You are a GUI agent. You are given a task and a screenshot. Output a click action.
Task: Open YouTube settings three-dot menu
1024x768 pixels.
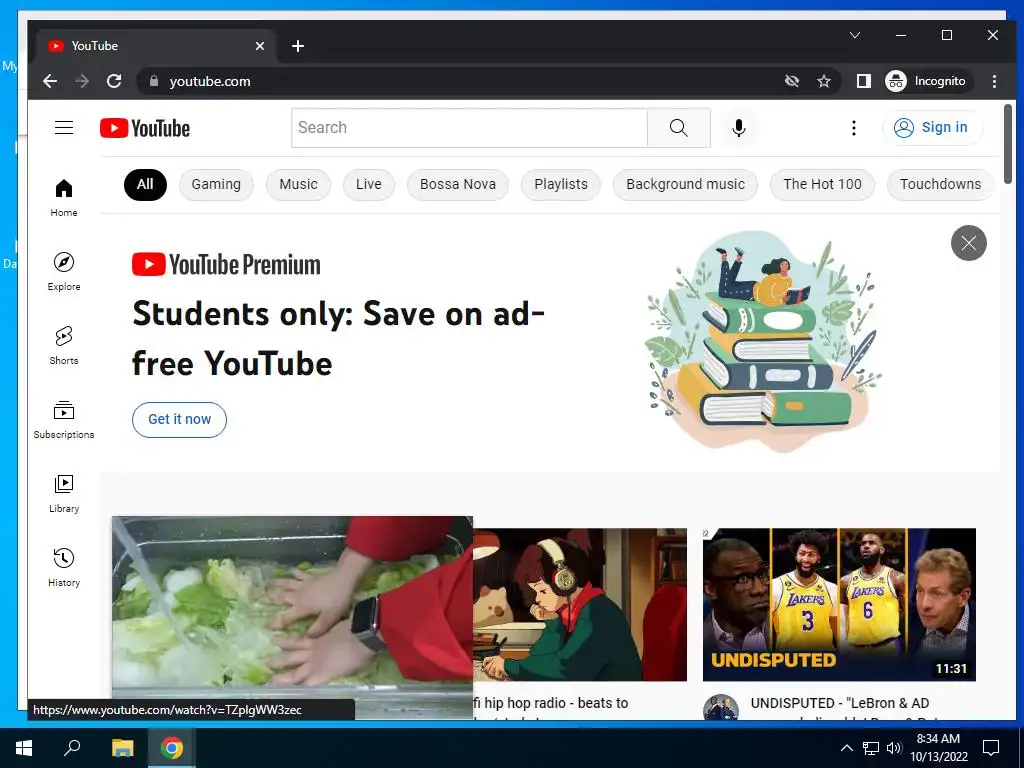point(853,128)
